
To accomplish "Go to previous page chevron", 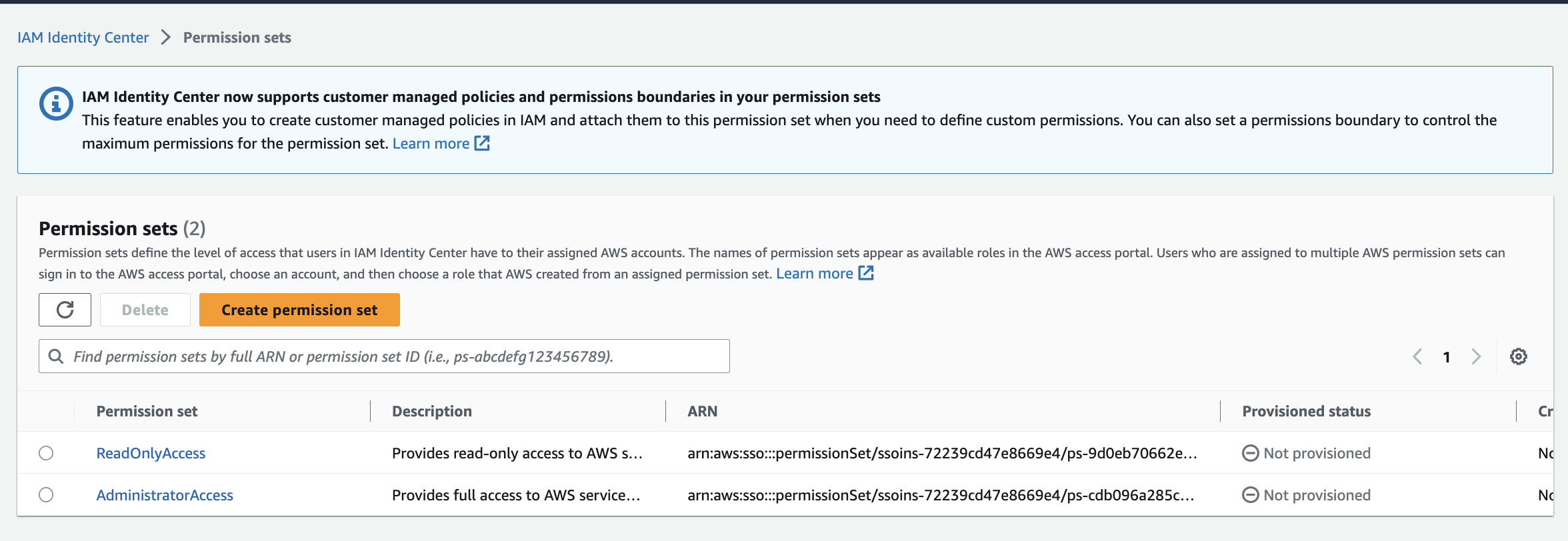I will point(1417,356).
